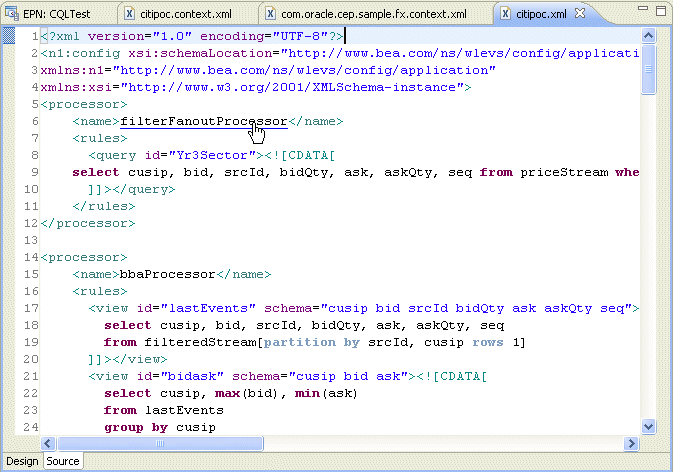Click the opening processor tag on line 14
Screen dimensions: 673x472
84,257
